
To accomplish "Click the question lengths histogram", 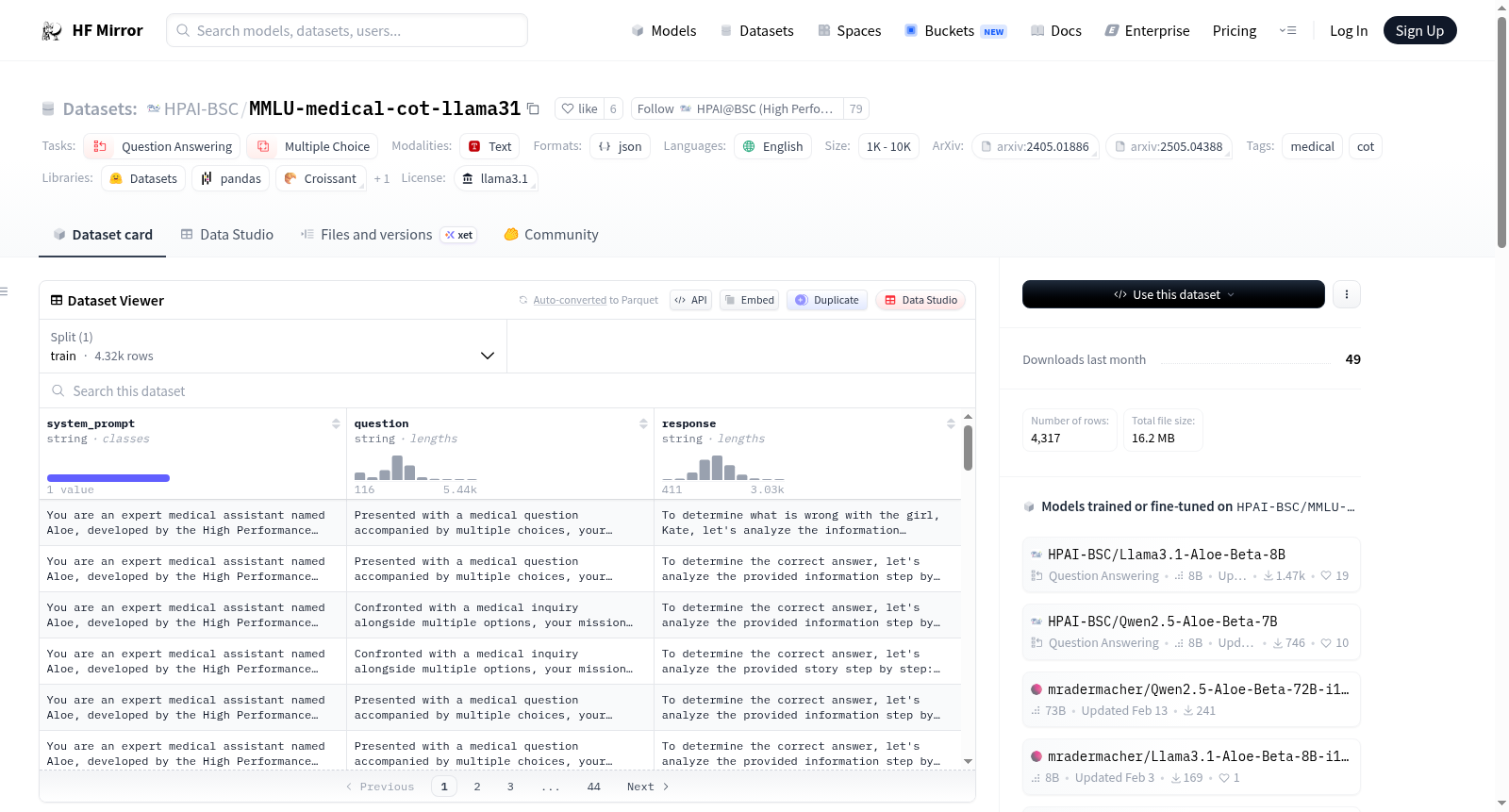I will [x=416, y=468].
